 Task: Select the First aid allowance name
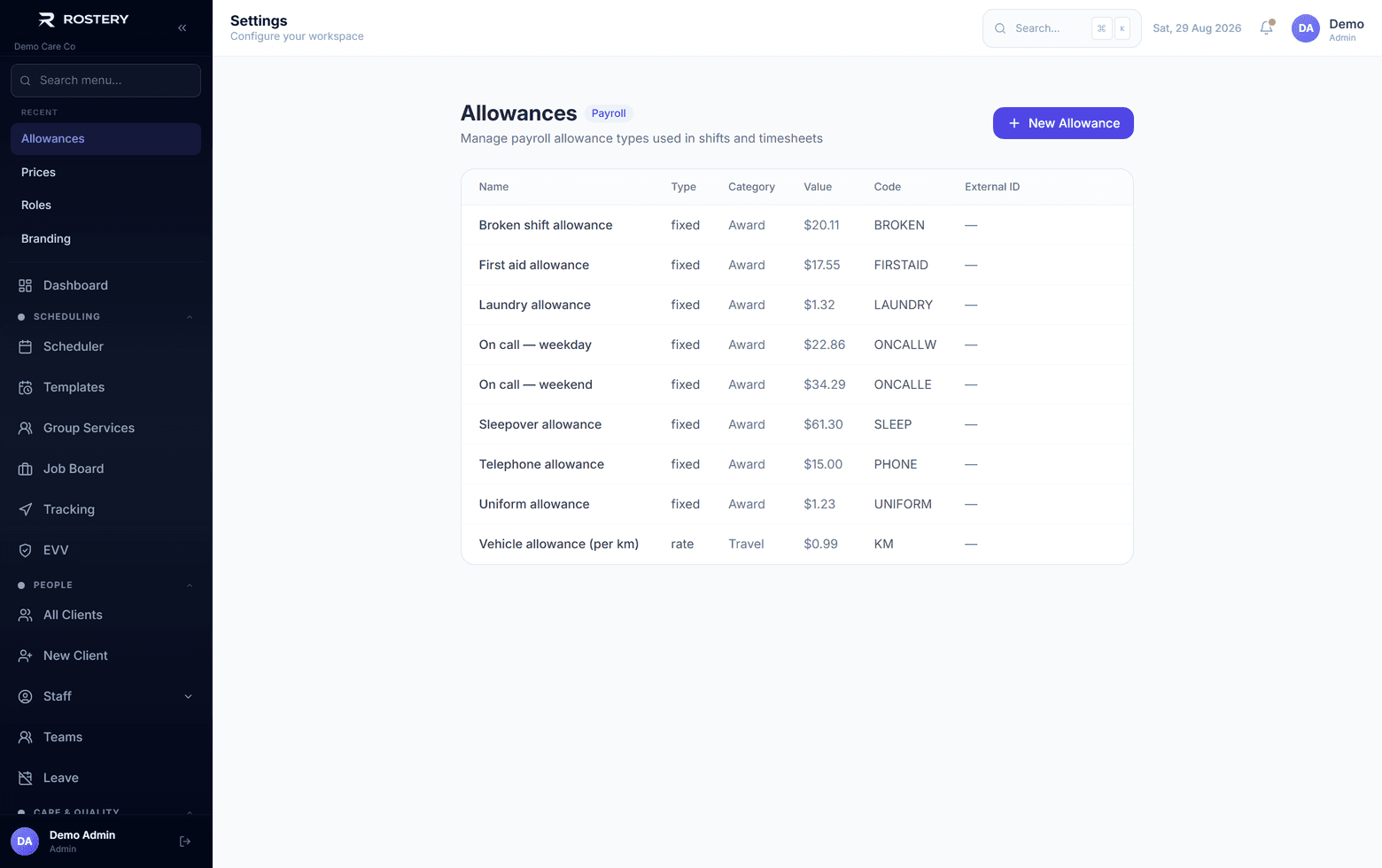(x=534, y=265)
